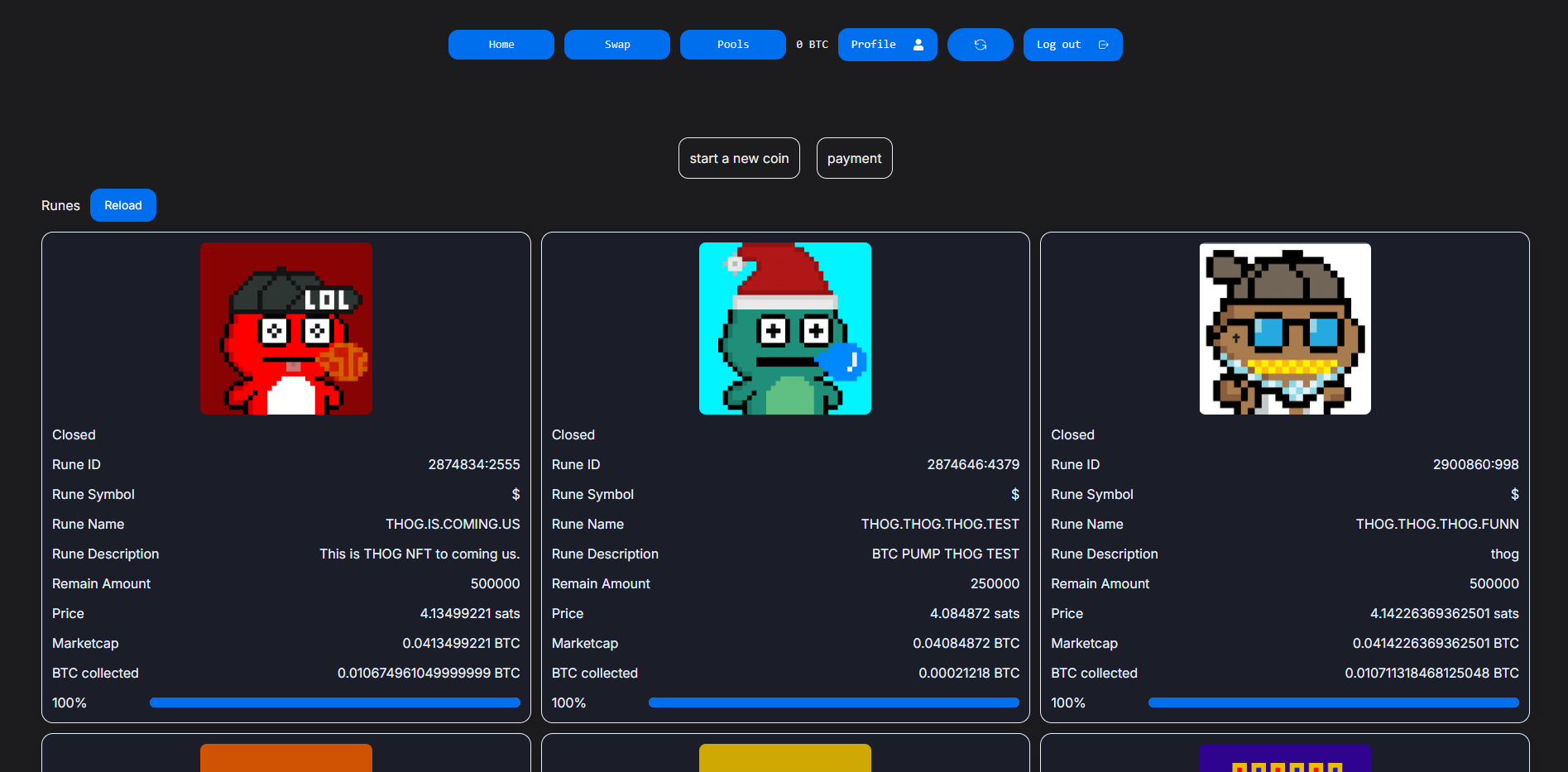Click the user icon in Profile button
Image resolution: width=1568 pixels, height=772 pixels.
918,45
